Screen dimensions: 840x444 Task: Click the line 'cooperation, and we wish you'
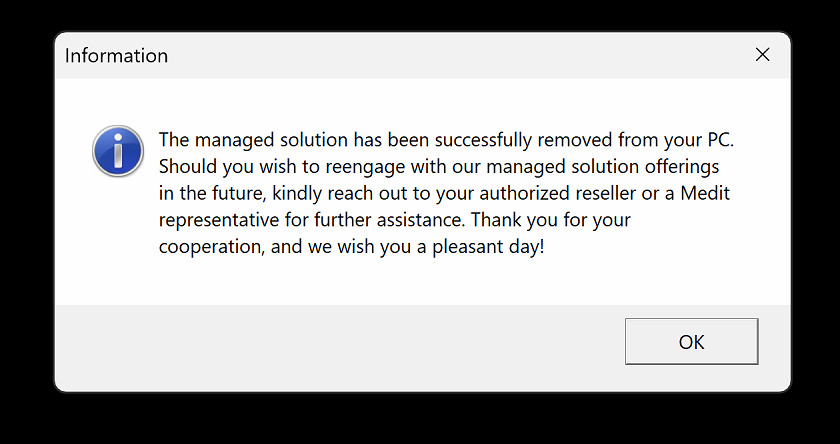tap(351, 247)
